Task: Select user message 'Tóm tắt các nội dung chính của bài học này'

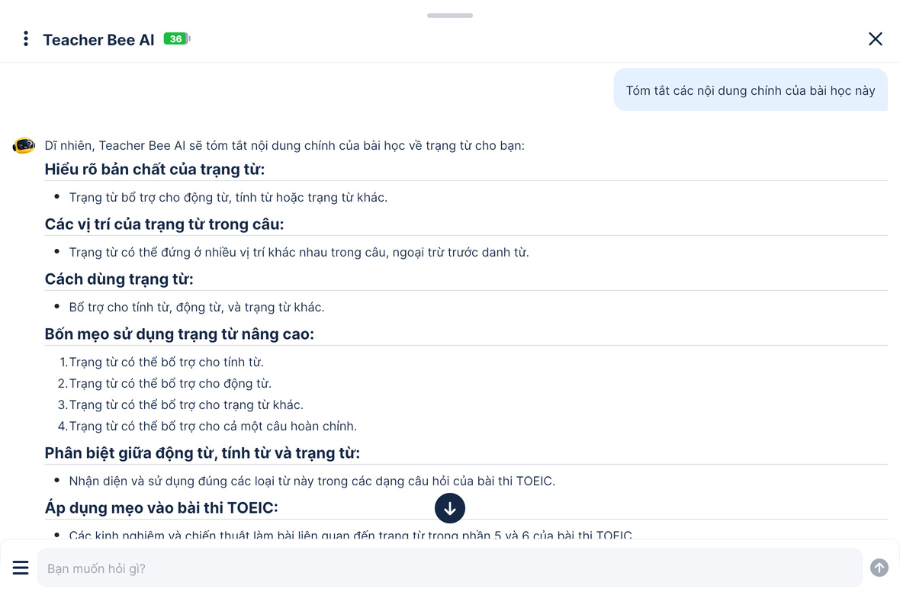Action: 750,90
